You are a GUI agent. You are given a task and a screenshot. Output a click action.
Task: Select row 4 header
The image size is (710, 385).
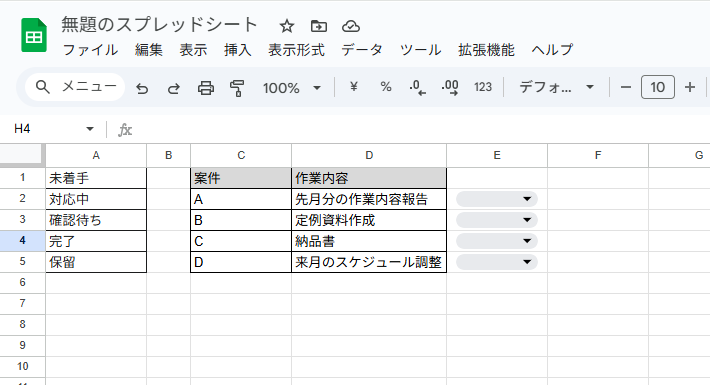click(x=22, y=241)
